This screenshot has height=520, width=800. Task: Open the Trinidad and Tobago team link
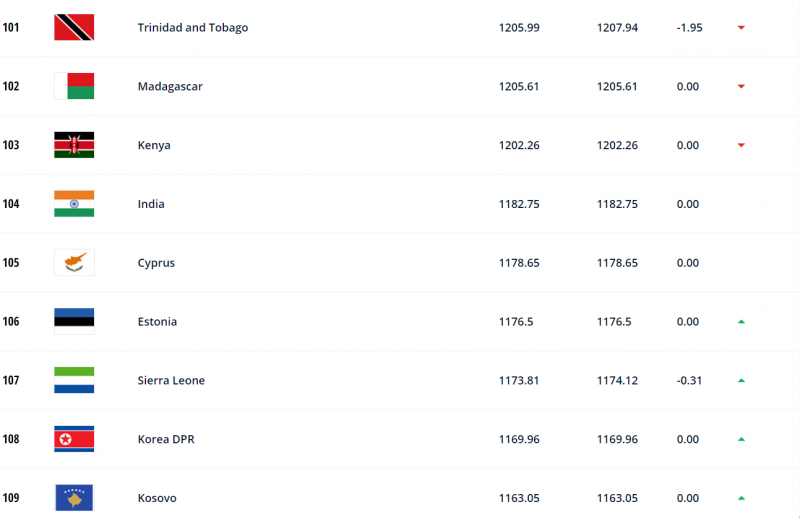tap(193, 28)
